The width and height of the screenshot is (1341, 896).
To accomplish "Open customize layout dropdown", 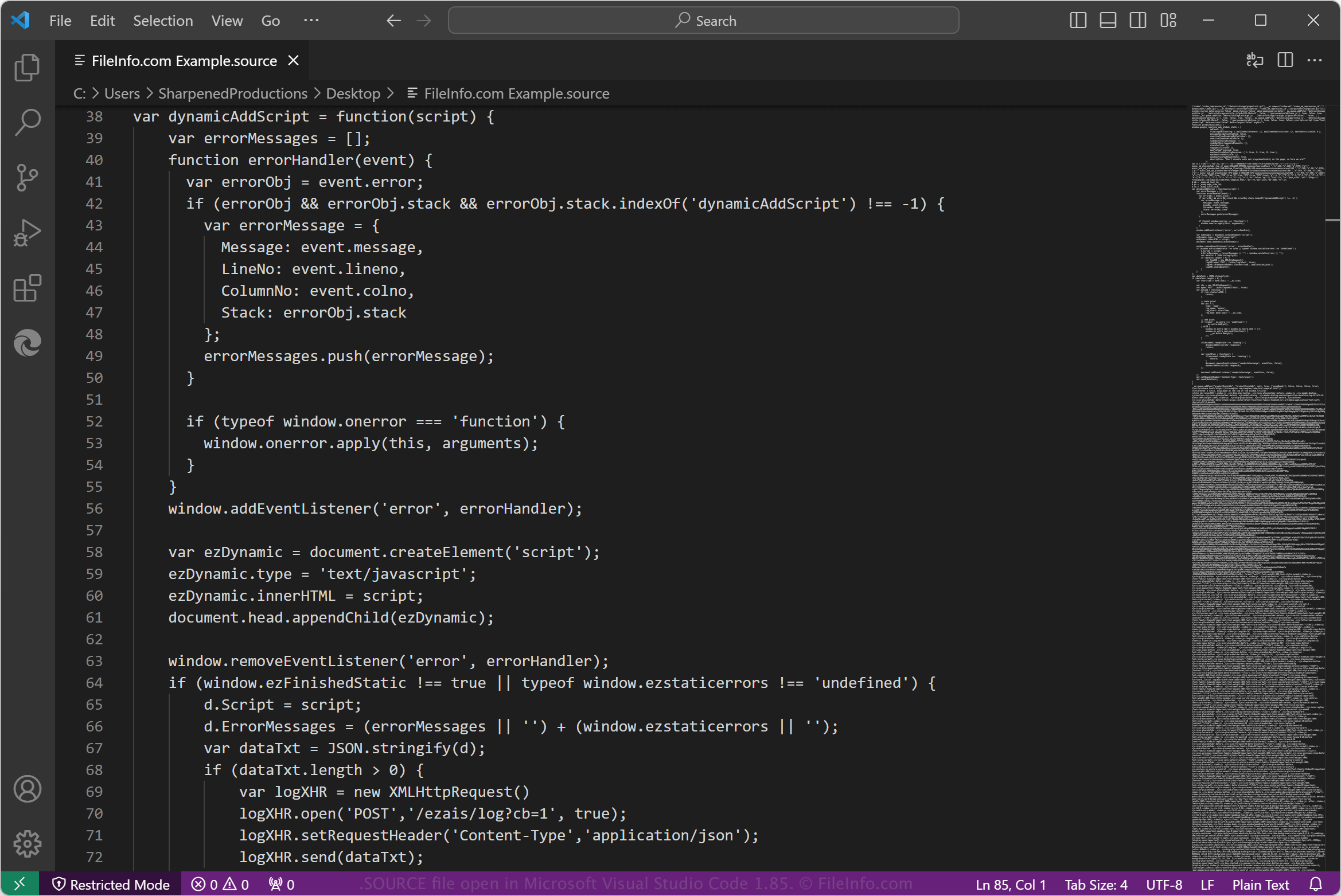I will (1168, 20).
